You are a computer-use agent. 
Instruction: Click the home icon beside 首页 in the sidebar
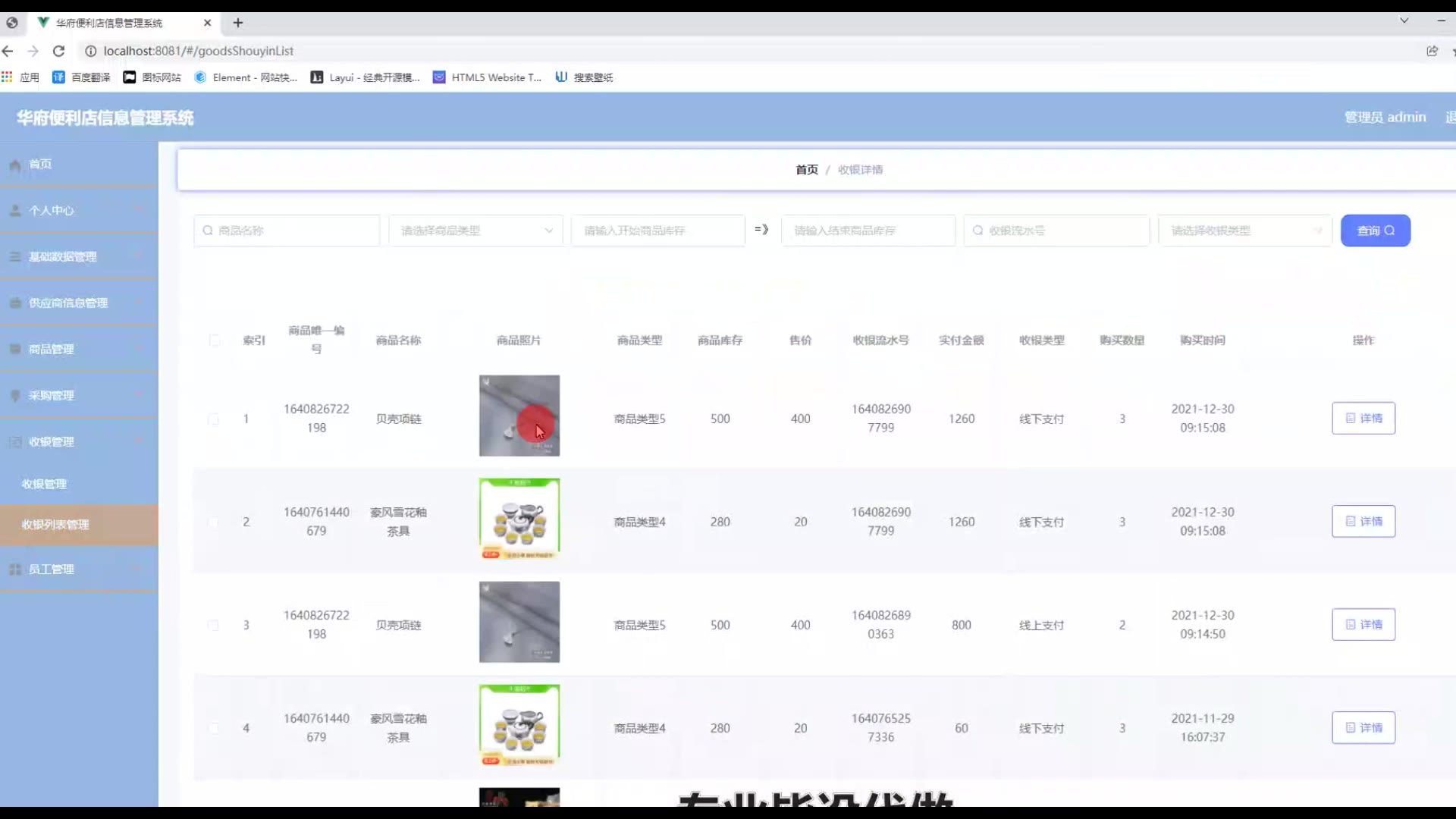tap(15, 165)
